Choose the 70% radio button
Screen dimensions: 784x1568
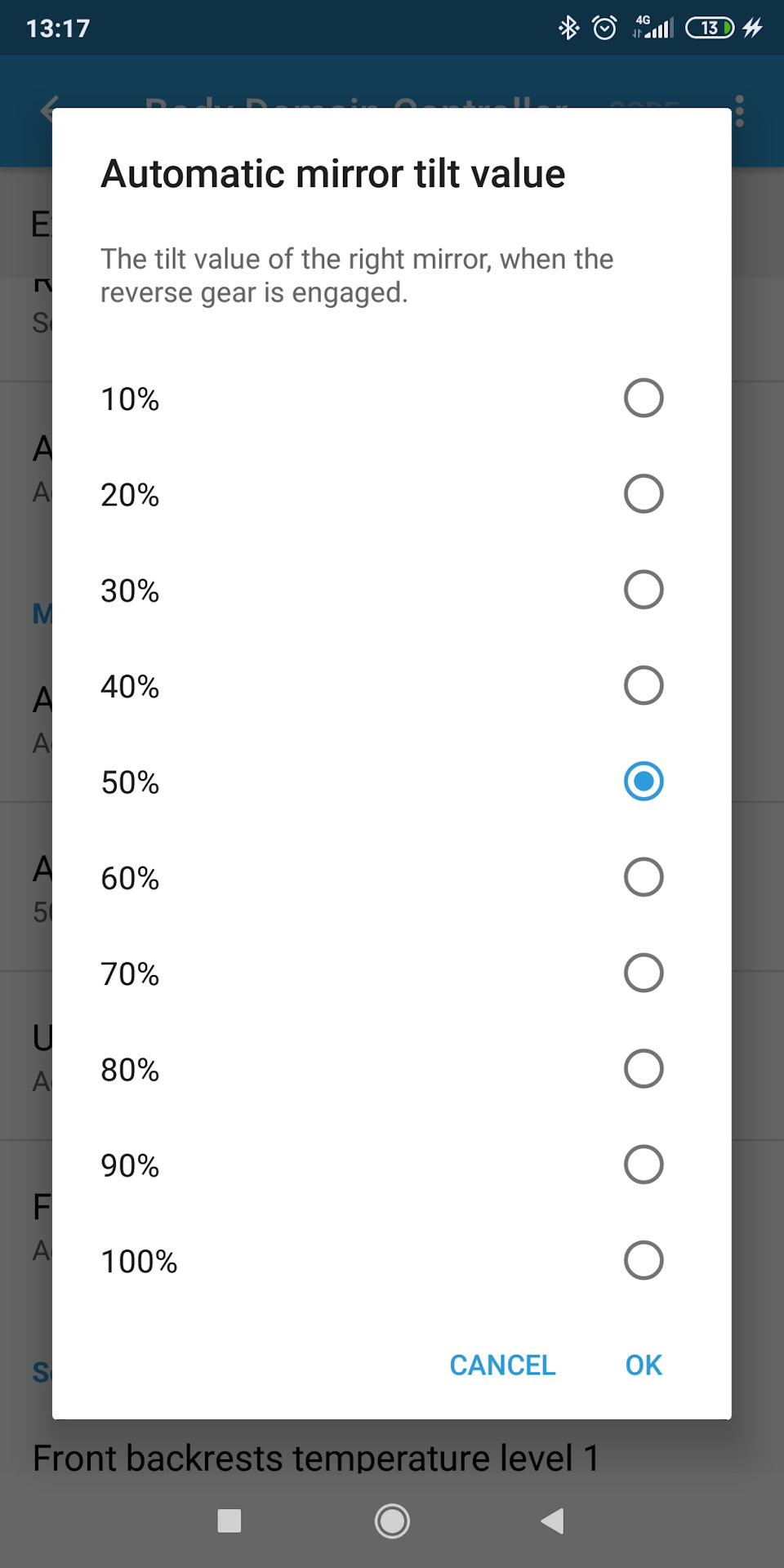coord(643,973)
